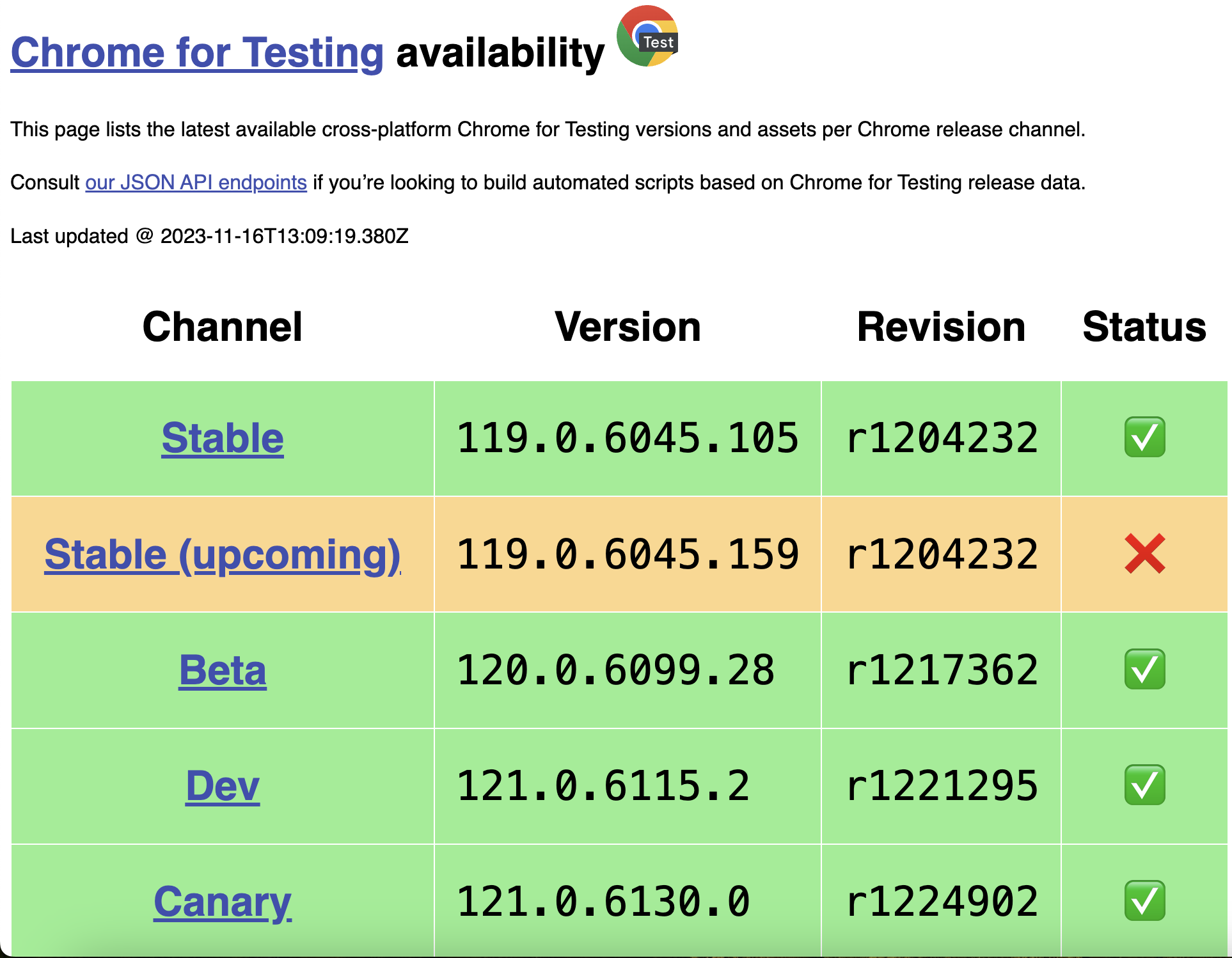Viewport: 1232px width, 958px height.
Task: Open the Dev channel link
Action: click(222, 786)
